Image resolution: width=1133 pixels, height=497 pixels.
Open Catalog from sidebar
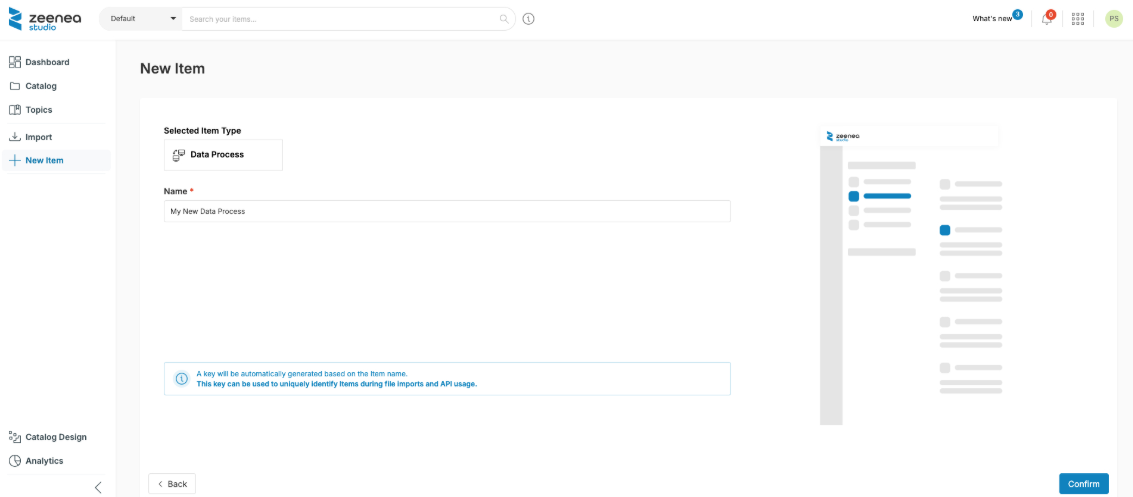(40, 86)
